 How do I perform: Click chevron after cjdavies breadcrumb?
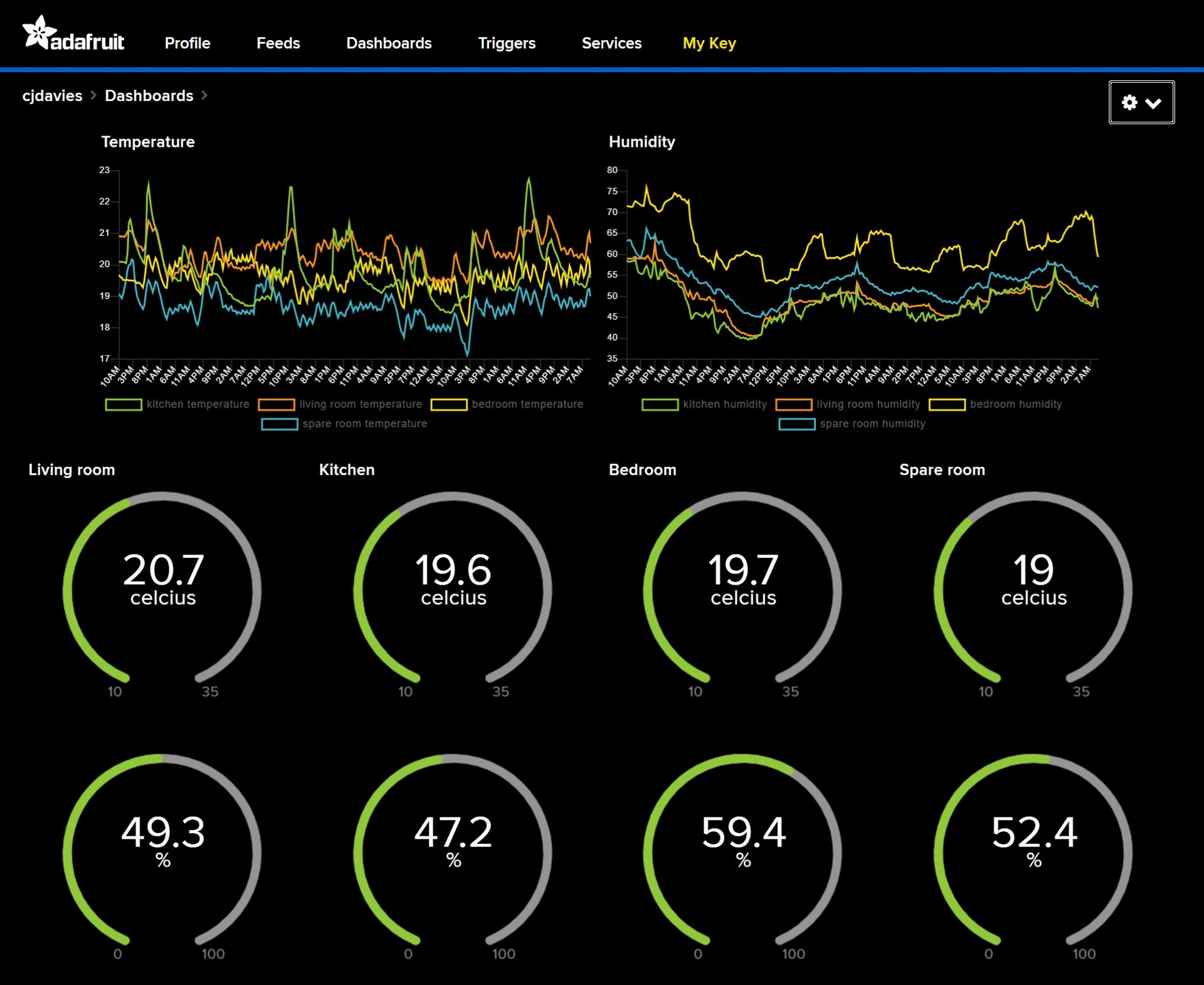[93, 95]
